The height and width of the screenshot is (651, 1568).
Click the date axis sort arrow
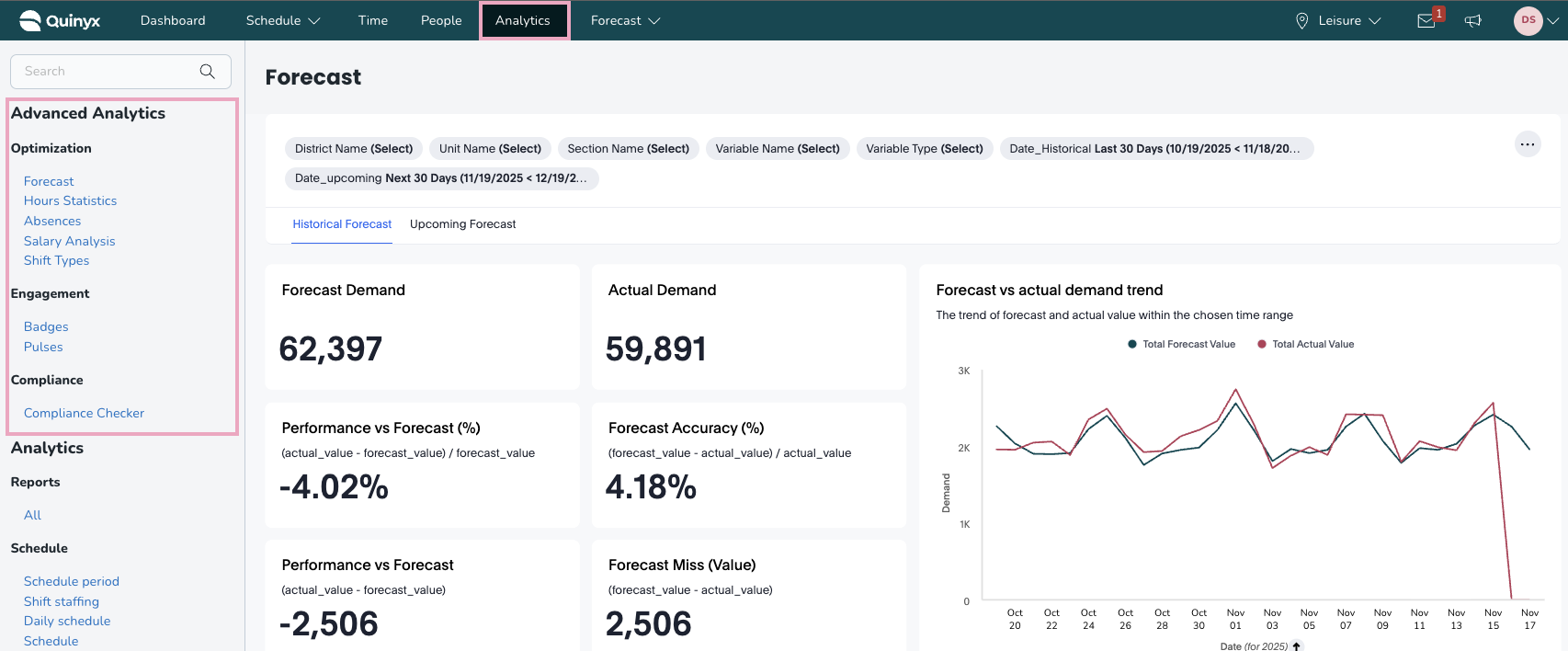tap(1297, 646)
